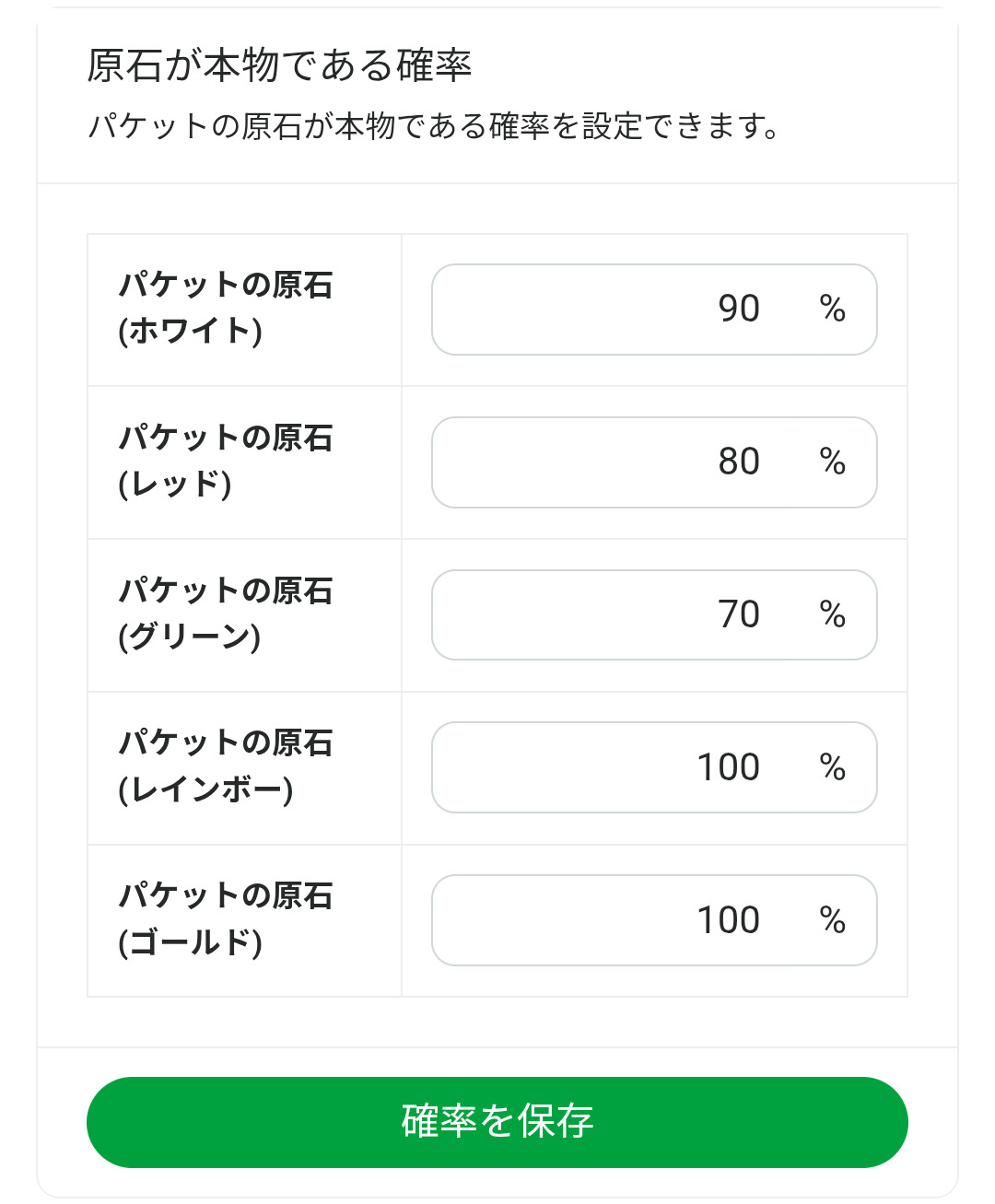This screenshot has width=995, height=1204.
Task: Click the value 90 in the White row
Action: pyautogui.click(x=739, y=310)
